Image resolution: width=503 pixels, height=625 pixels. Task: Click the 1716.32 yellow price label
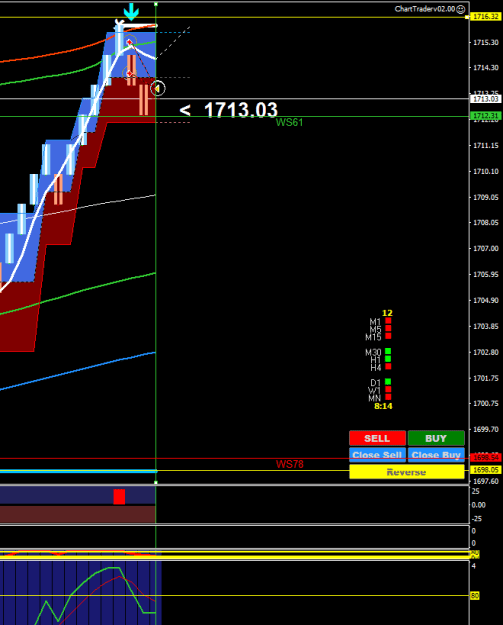[485, 16]
